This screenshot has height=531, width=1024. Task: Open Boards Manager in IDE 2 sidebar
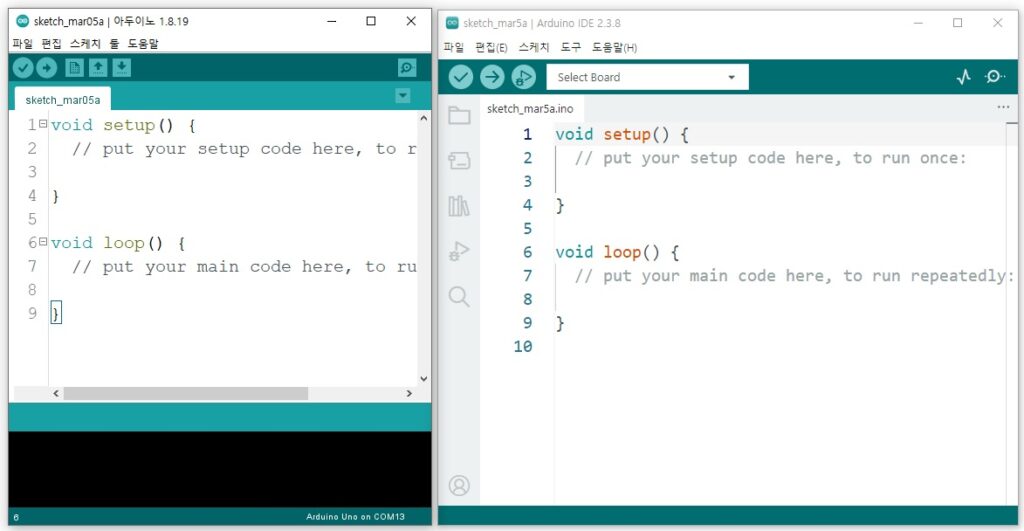(459, 160)
